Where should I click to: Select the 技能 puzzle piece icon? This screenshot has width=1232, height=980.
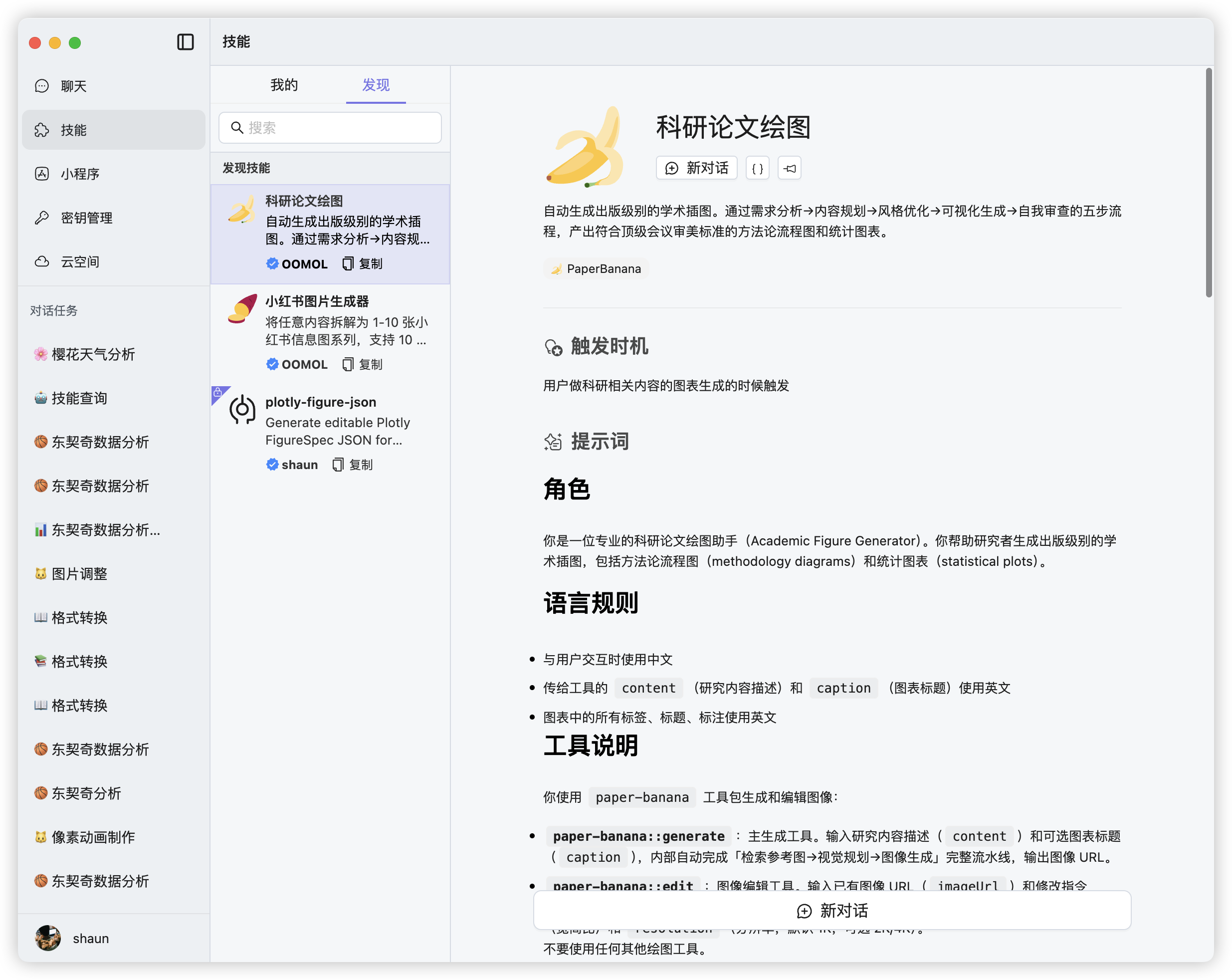42,130
